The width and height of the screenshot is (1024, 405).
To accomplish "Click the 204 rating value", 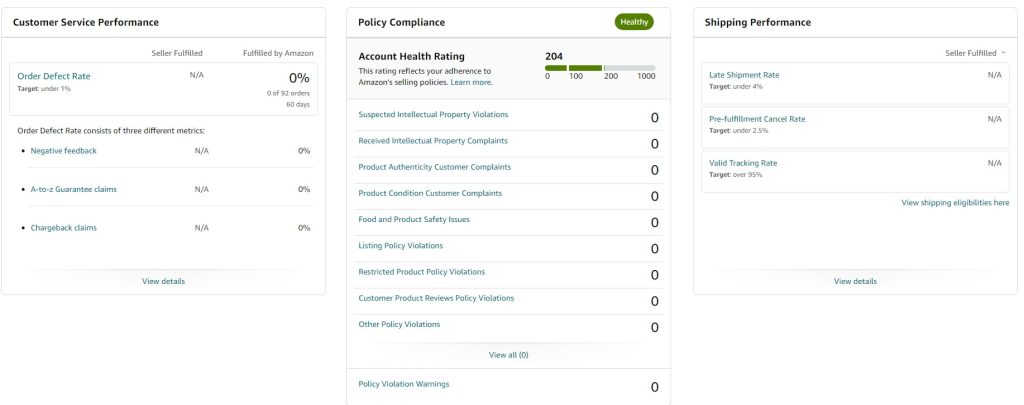I will pyautogui.click(x=554, y=56).
